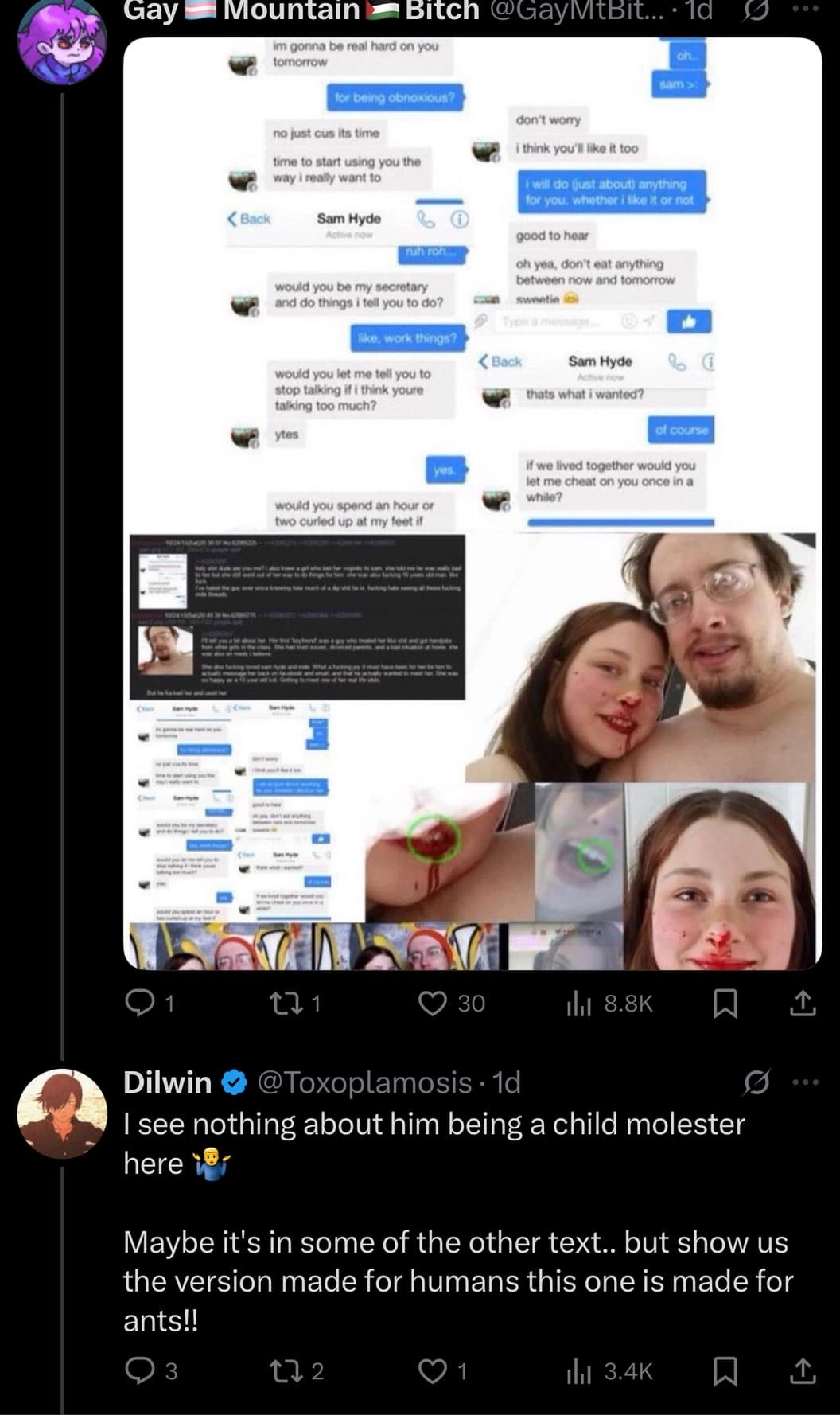Like Dilwin's reply showing 1 like

coord(443,1371)
